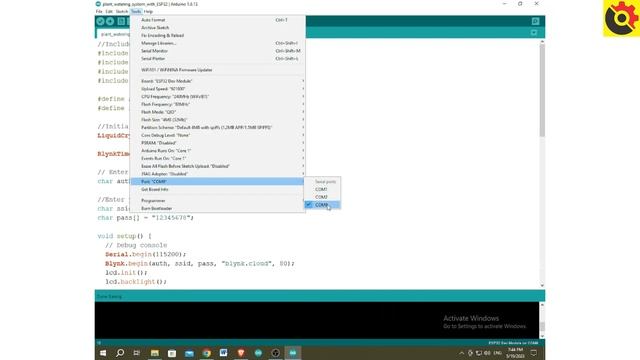This screenshot has height=360, width=640.
Task: Open Manage Libraries from Tools menu
Action: 218,43
